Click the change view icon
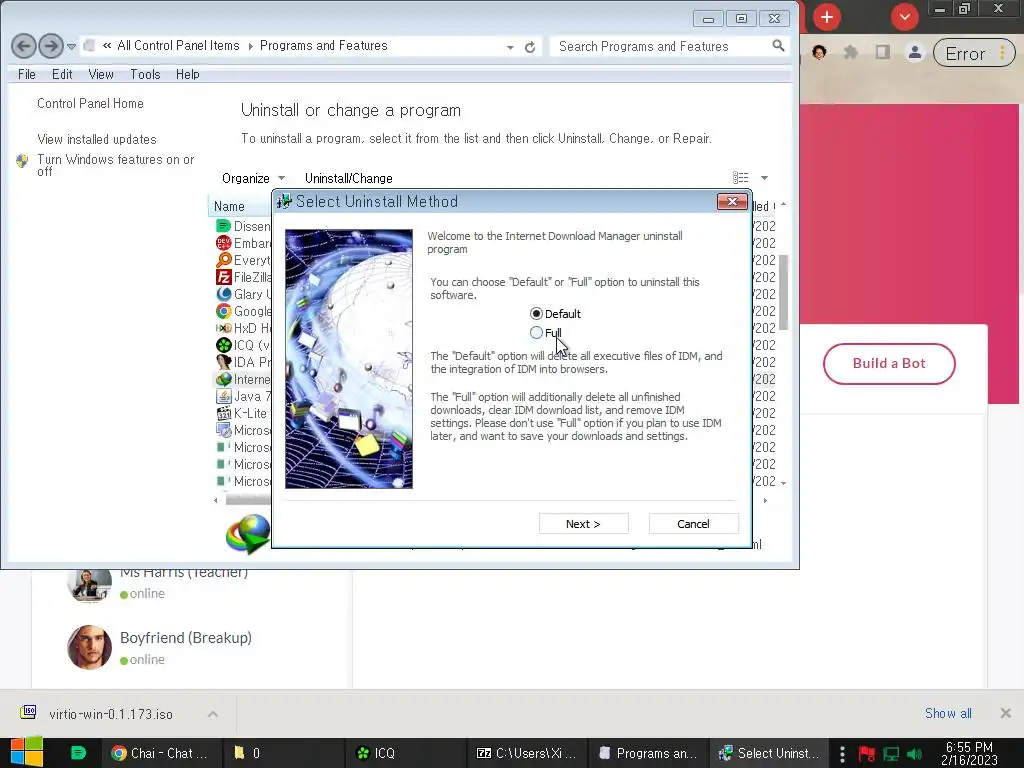This screenshot has width=1024, height=768. [741, 178]
